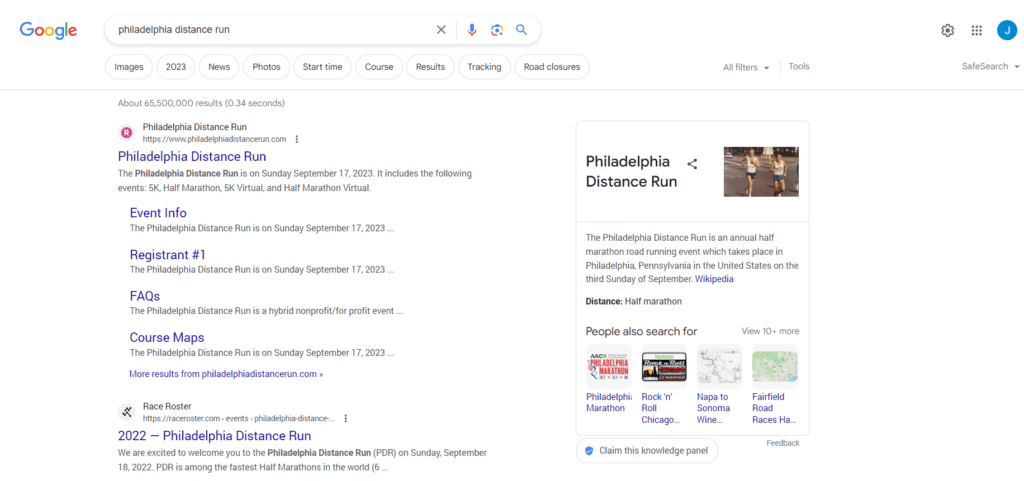Screen dimensions: 1024x481
Task: Click the Philadelphia Marathon text link
Action: [609, 403]
